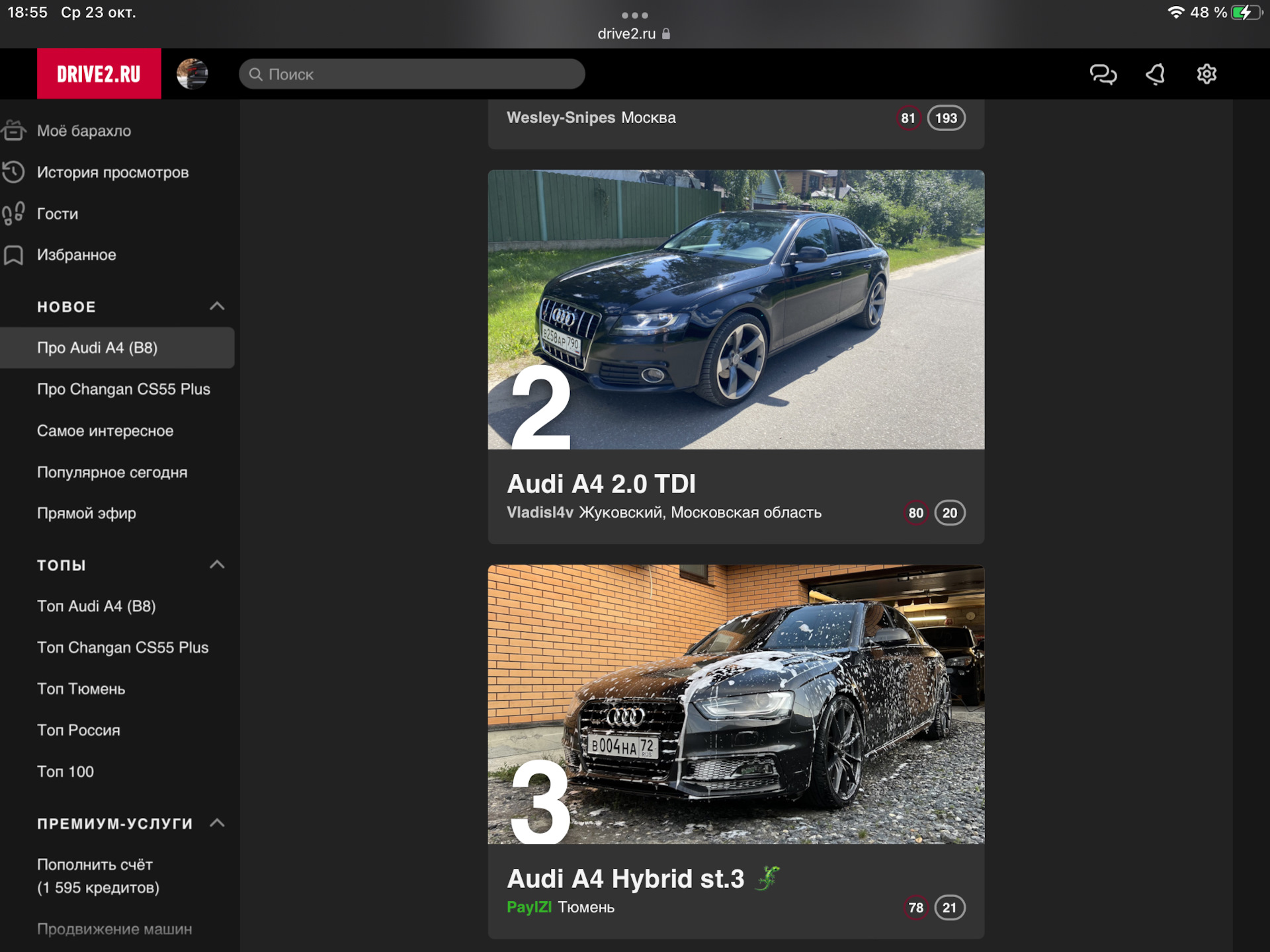Viewport: 1270px width, 952px height.
Task: Open the black Audi A4 2.0 TDI photo
Action: [736, 309]
